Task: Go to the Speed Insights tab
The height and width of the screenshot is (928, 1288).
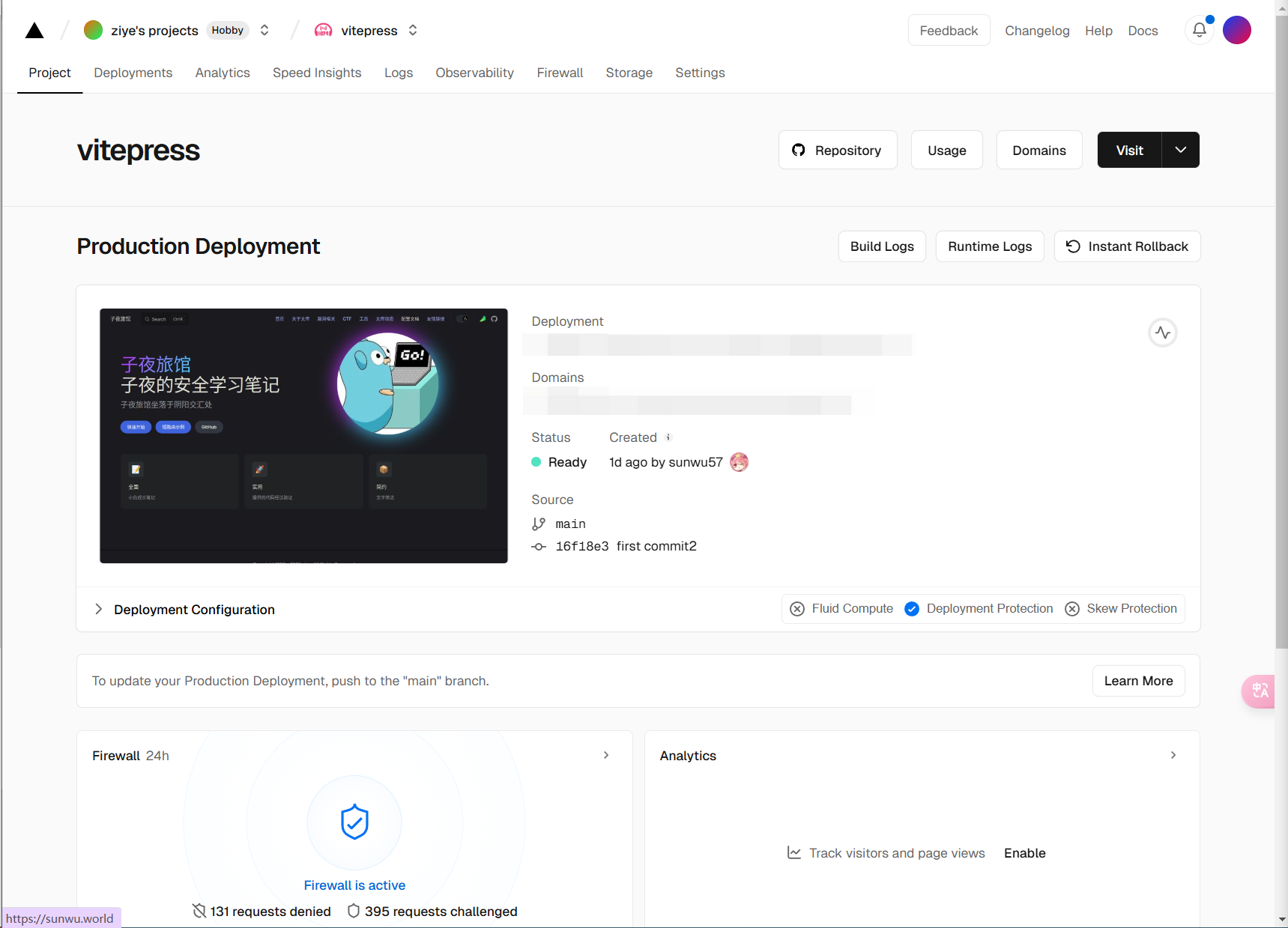Action: [x=317, y=73]
